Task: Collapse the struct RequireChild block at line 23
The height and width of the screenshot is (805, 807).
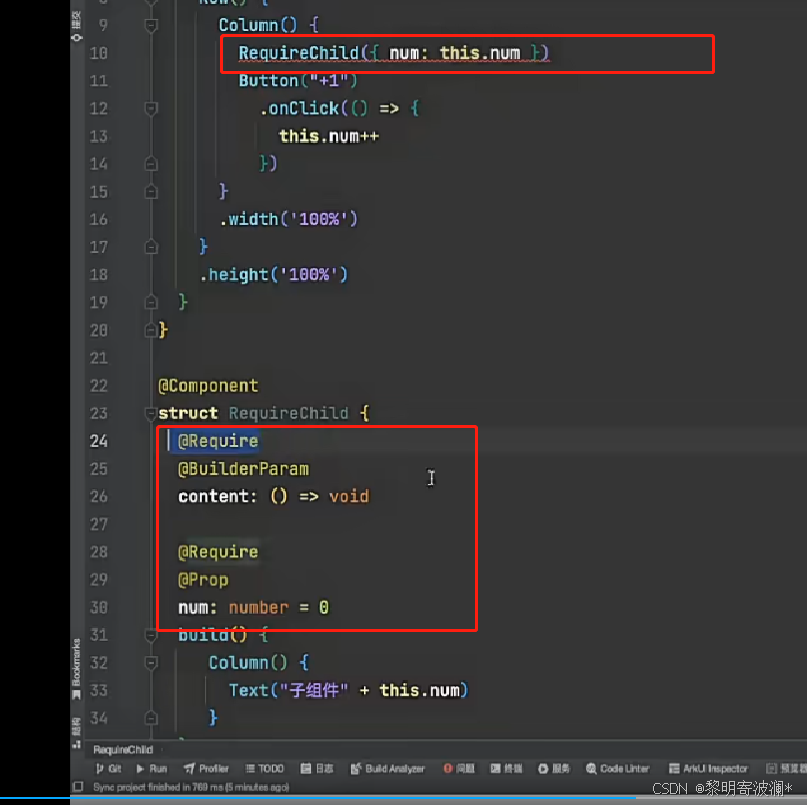Action: point(150,413)
